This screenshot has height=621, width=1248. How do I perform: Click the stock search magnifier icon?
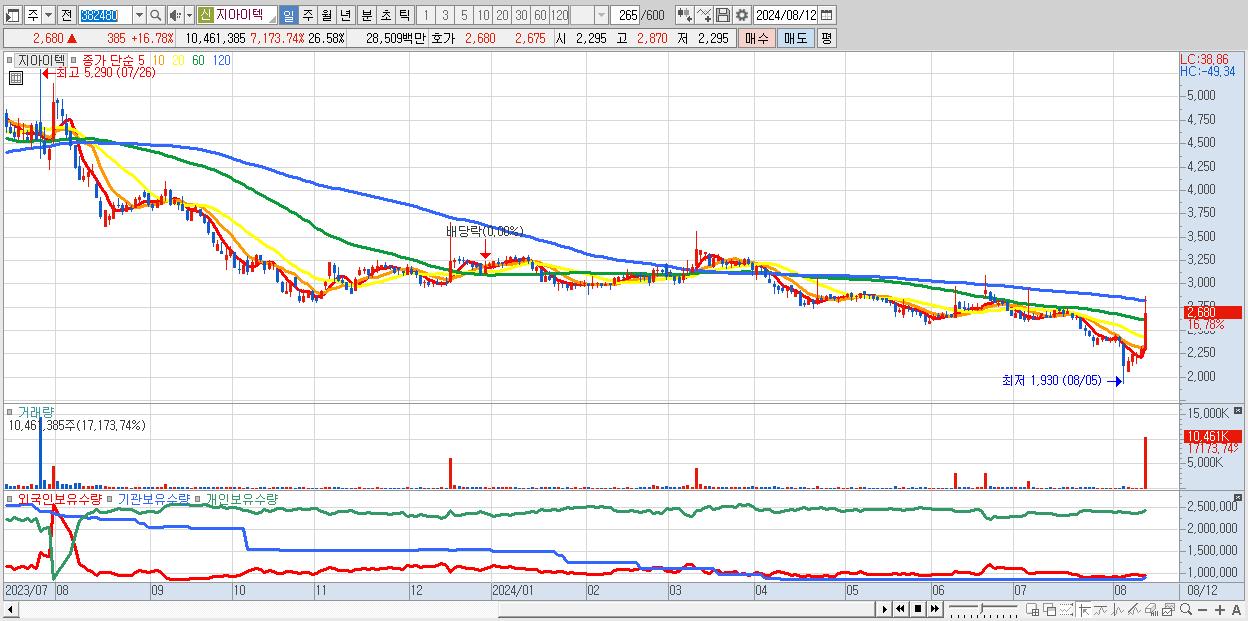pyautogui.click(x=156, y=15)
